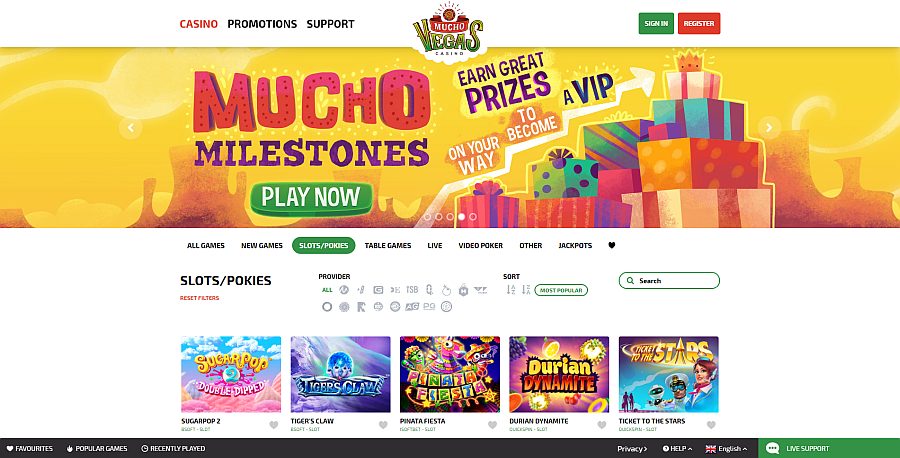This screenshot has height=458, width=900.
Task: Favourite the Sugarpop 2 game heart
Action: pyautogui.click(x=273, y=425)
